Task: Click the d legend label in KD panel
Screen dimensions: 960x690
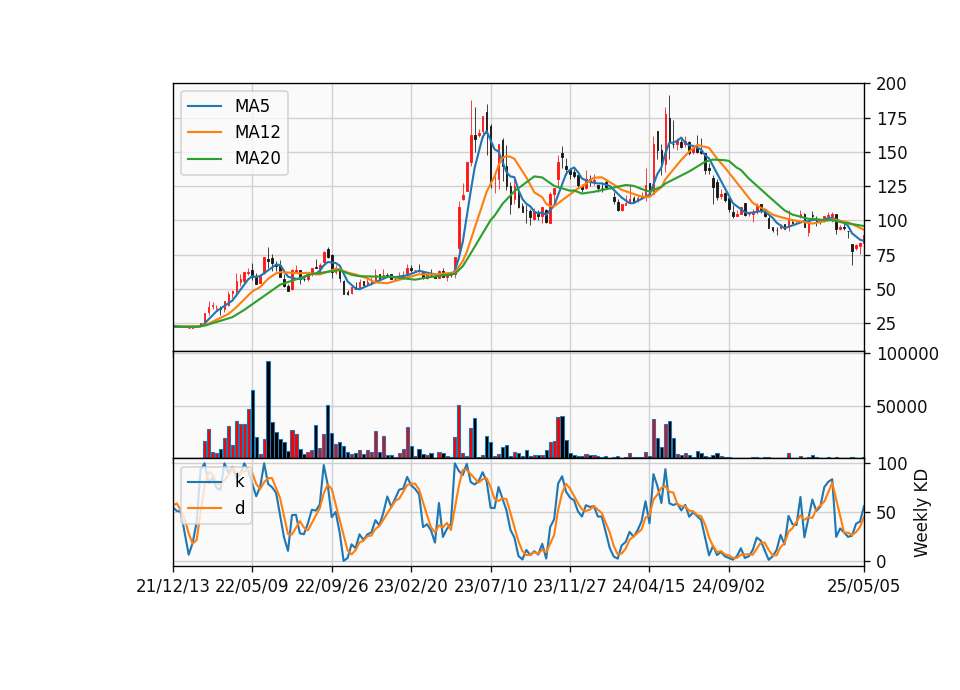Action: [x=240, y=508]
